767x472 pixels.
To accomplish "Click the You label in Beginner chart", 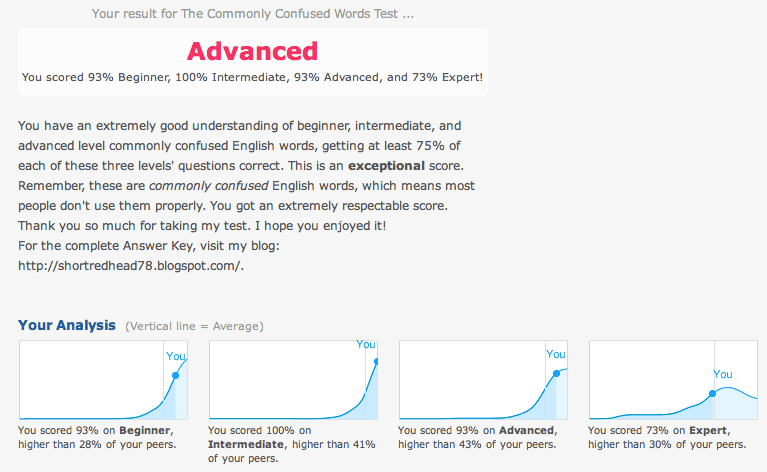I will 176,356.
